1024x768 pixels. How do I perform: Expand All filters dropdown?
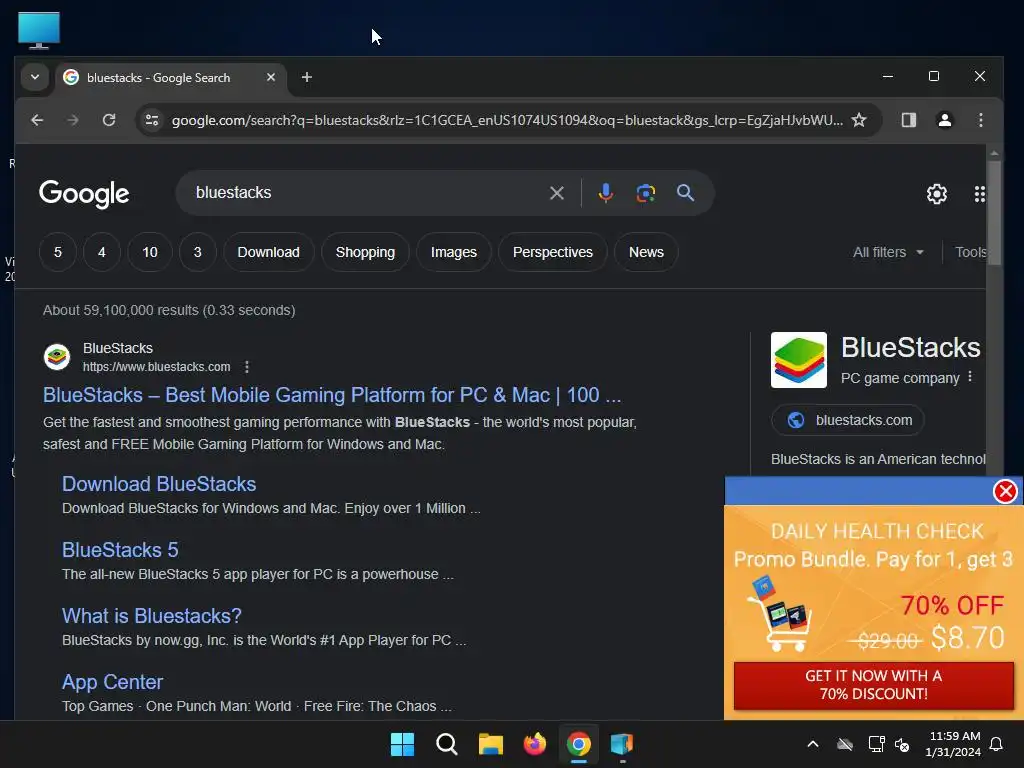coord(888,252)
